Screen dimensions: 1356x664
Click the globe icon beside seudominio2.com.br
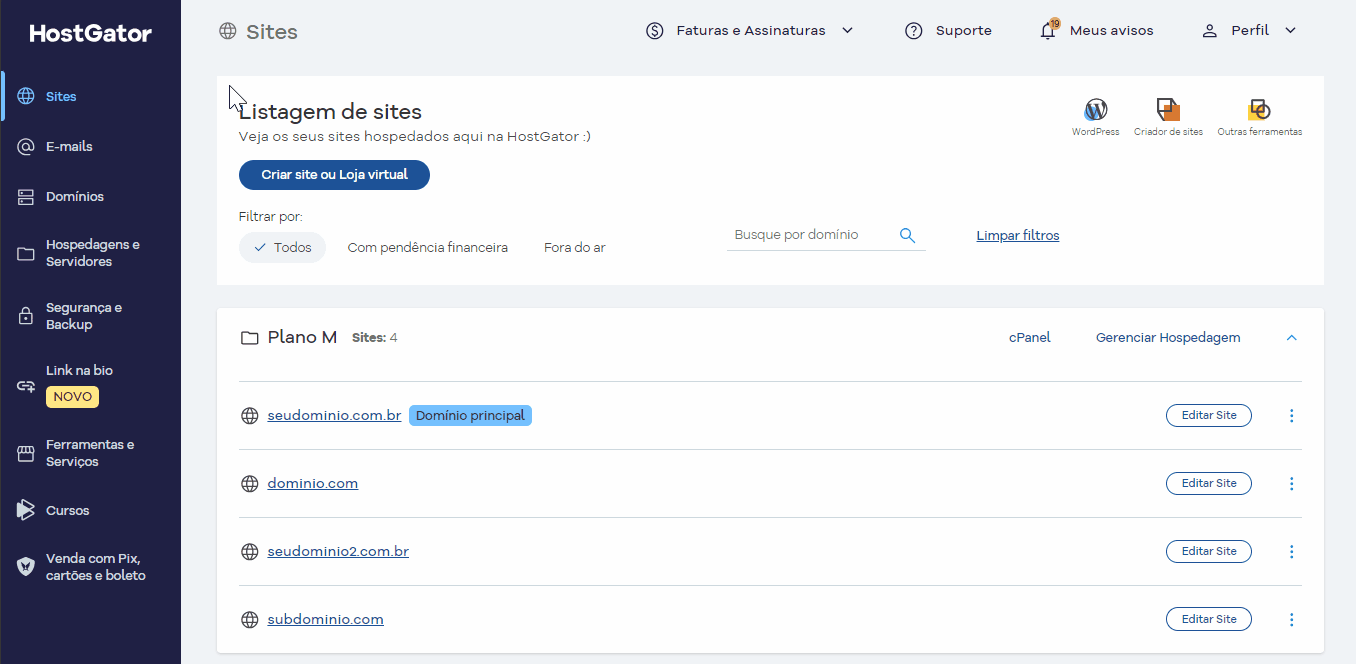coord(250,552)
